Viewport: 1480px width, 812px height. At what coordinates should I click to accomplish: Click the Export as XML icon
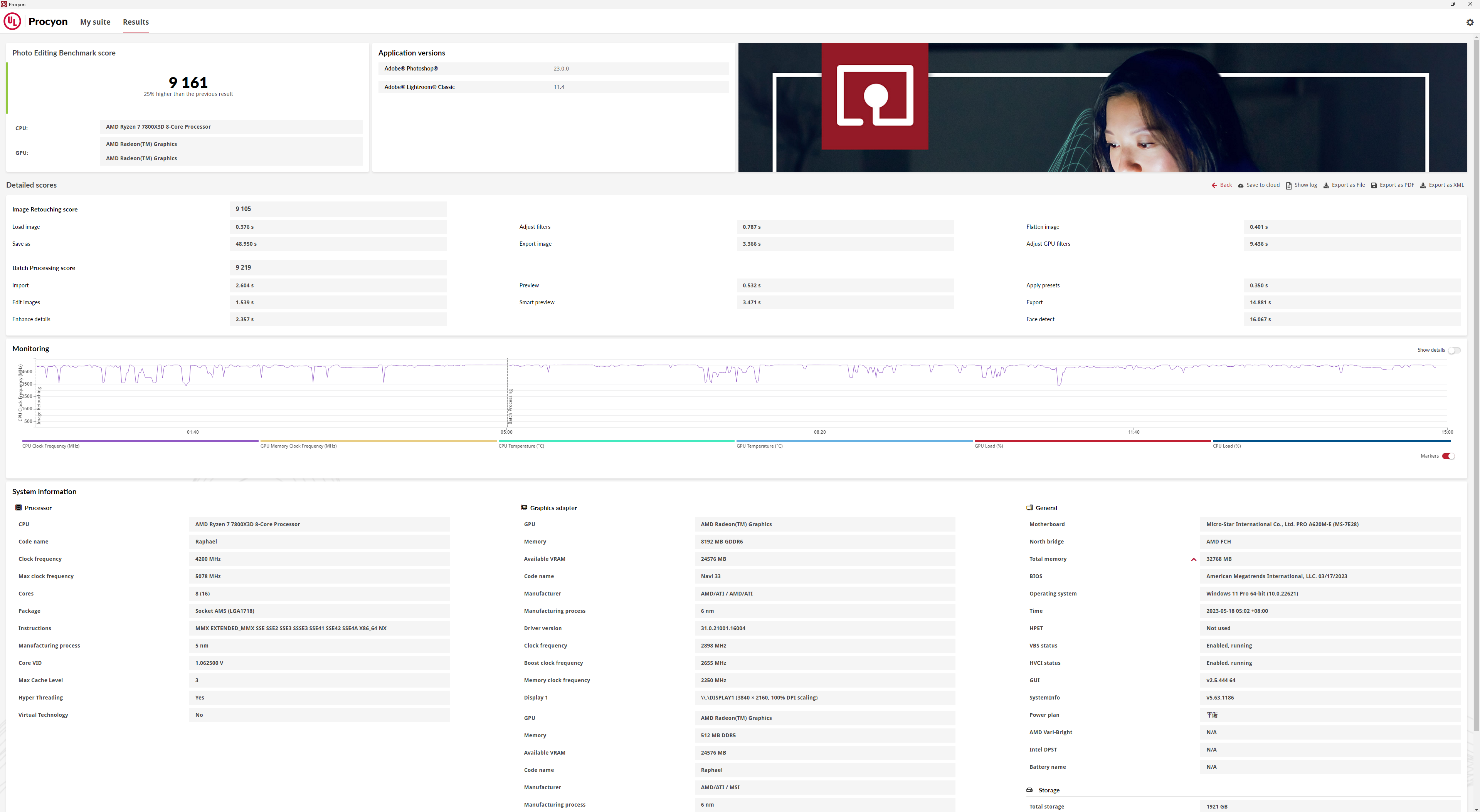tap(1423, 186)
